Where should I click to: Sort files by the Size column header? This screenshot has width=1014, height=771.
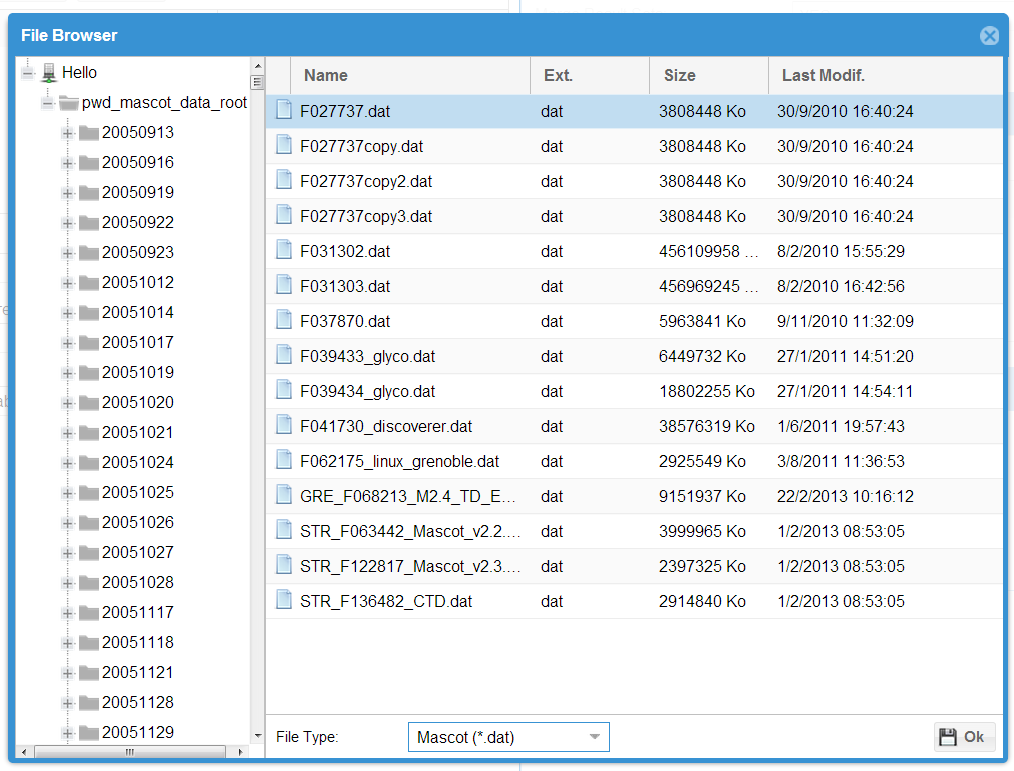679,75
